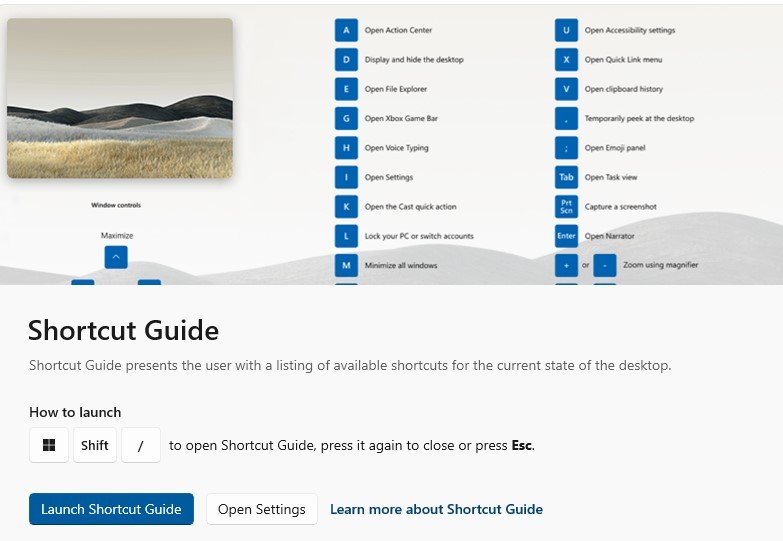Click the 'Shortcut Guide' title heading
Image resolution: width=783 pixels, height=541 pixels.
click(x=123, y=330)
